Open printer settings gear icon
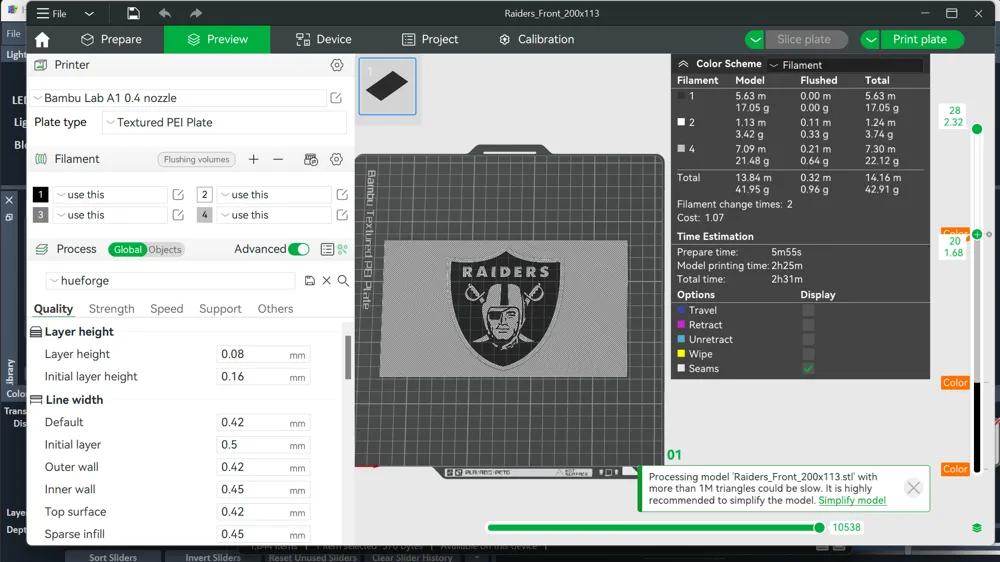The width and height of the screenshot is (1000, 562). (337, 65)
